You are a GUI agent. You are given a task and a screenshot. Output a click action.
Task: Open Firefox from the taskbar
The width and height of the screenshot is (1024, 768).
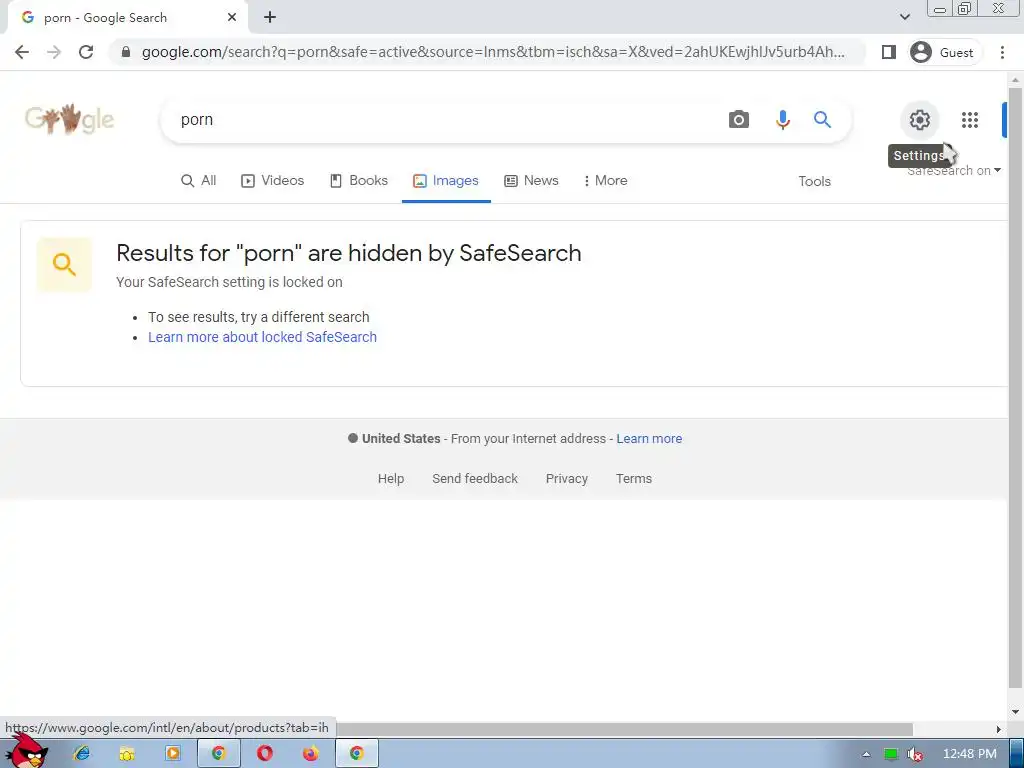pos(310,754)
